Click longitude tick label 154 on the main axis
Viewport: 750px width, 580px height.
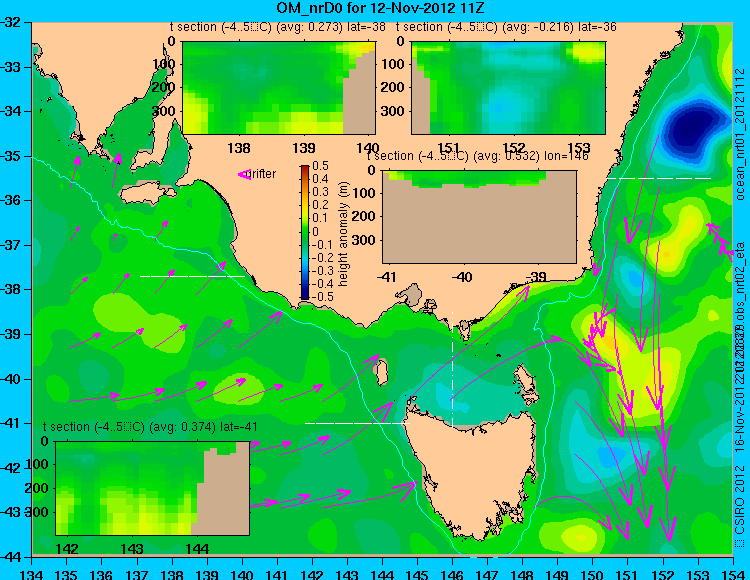pyautogui.click(x=732, y=574)
